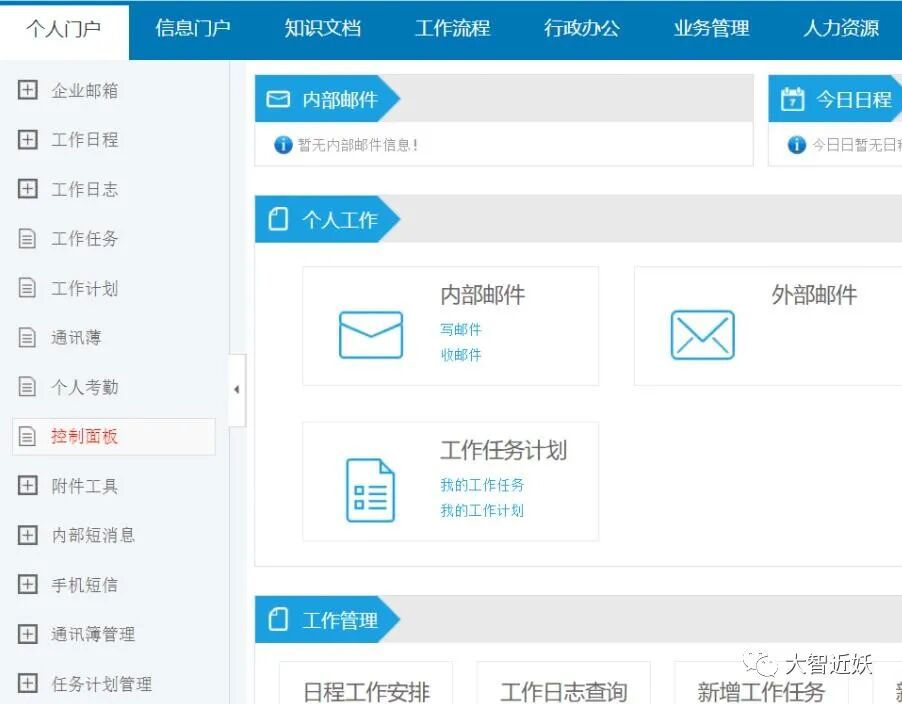Click the 工作任务 document icon
Viewport: 902px width, 704px height.
point(27,239)
